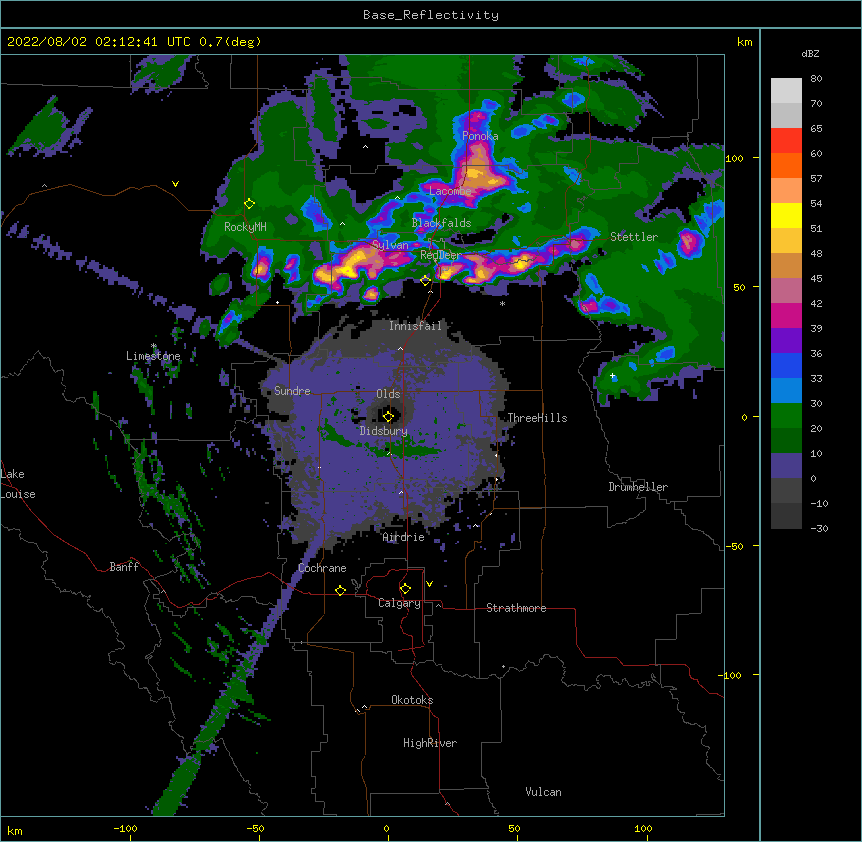Screen dimensions: 862x842
Task: Click the Vulcan city label
Action: [x=543, y=792]
